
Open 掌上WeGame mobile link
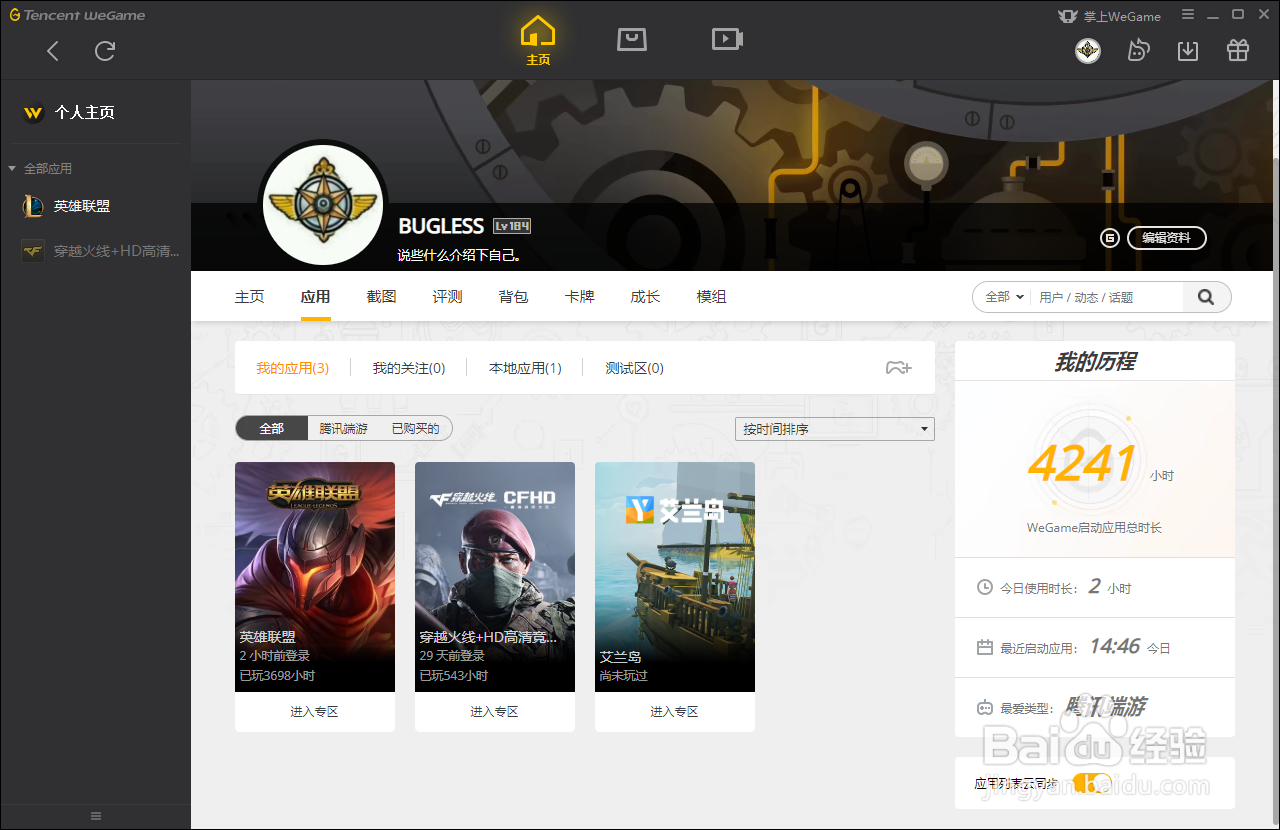[x=1110, y=16]
